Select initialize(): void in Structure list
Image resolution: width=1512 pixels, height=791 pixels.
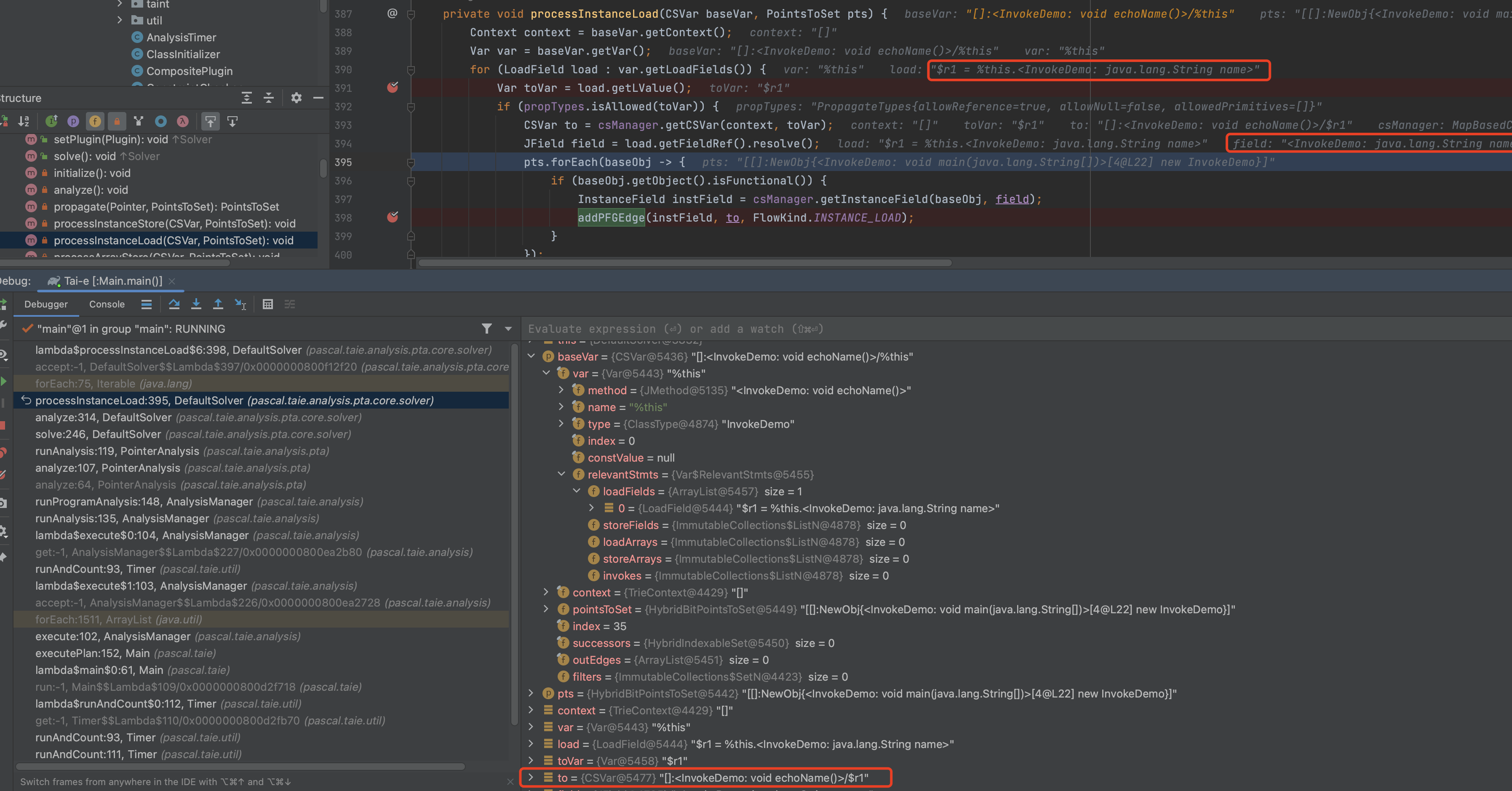92,173
